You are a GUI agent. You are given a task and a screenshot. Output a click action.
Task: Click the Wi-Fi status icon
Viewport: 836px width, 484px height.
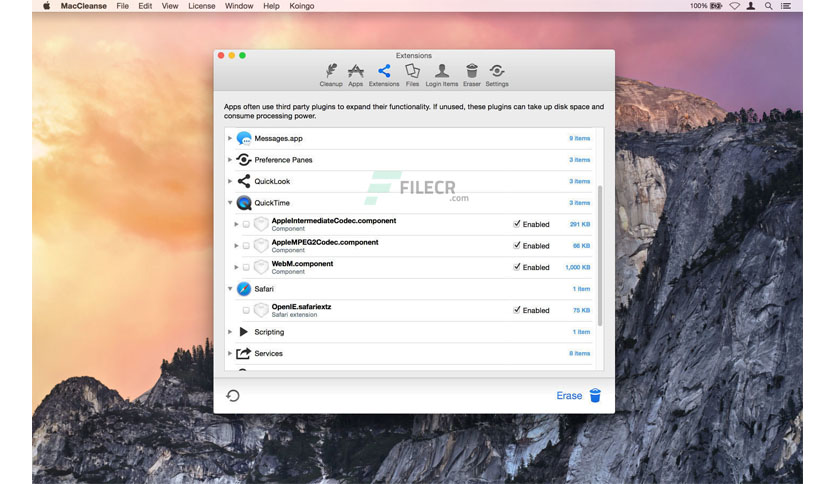click(x=735, y=6)
